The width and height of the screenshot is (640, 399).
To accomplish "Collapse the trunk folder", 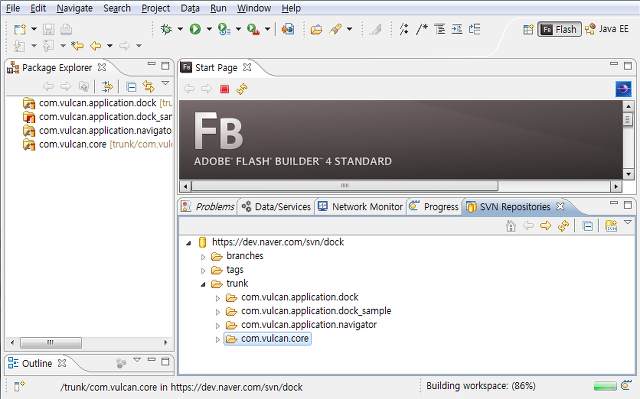I will pos(203,284).
